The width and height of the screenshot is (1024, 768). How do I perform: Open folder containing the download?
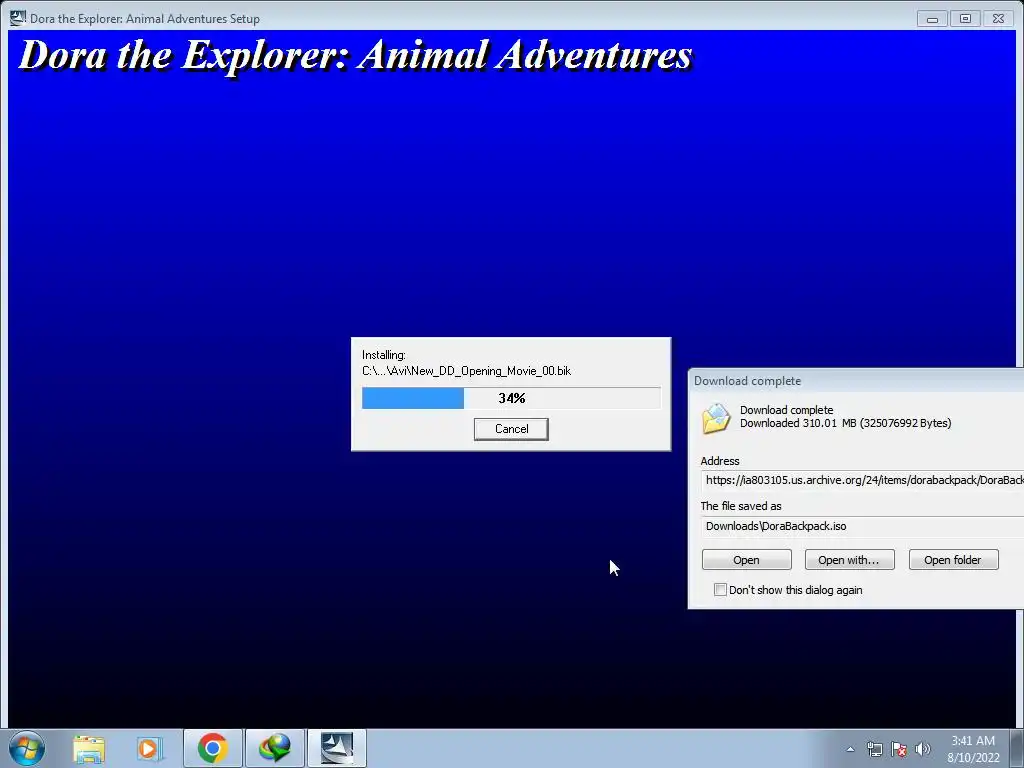953,560
